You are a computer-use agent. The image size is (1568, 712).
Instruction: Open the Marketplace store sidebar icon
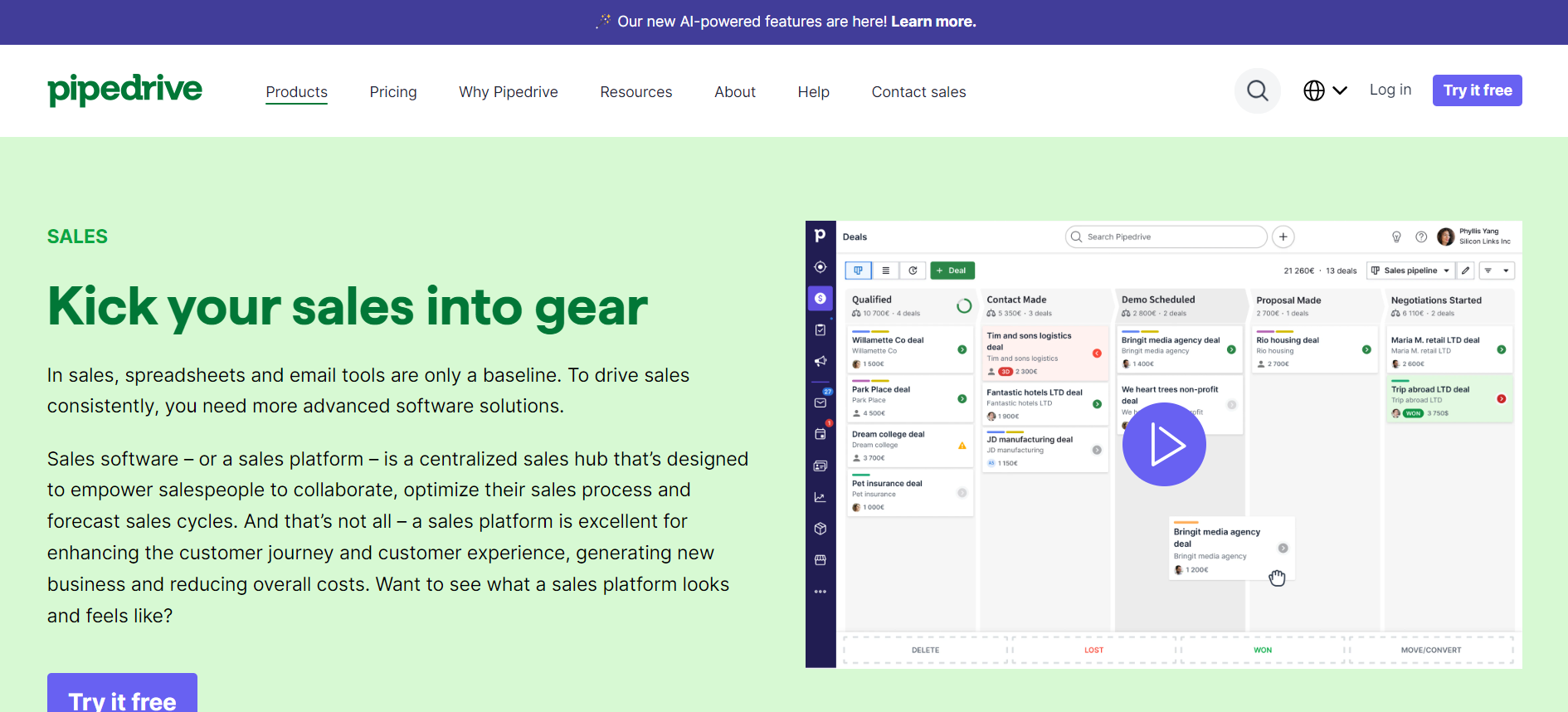coord(820,560)
